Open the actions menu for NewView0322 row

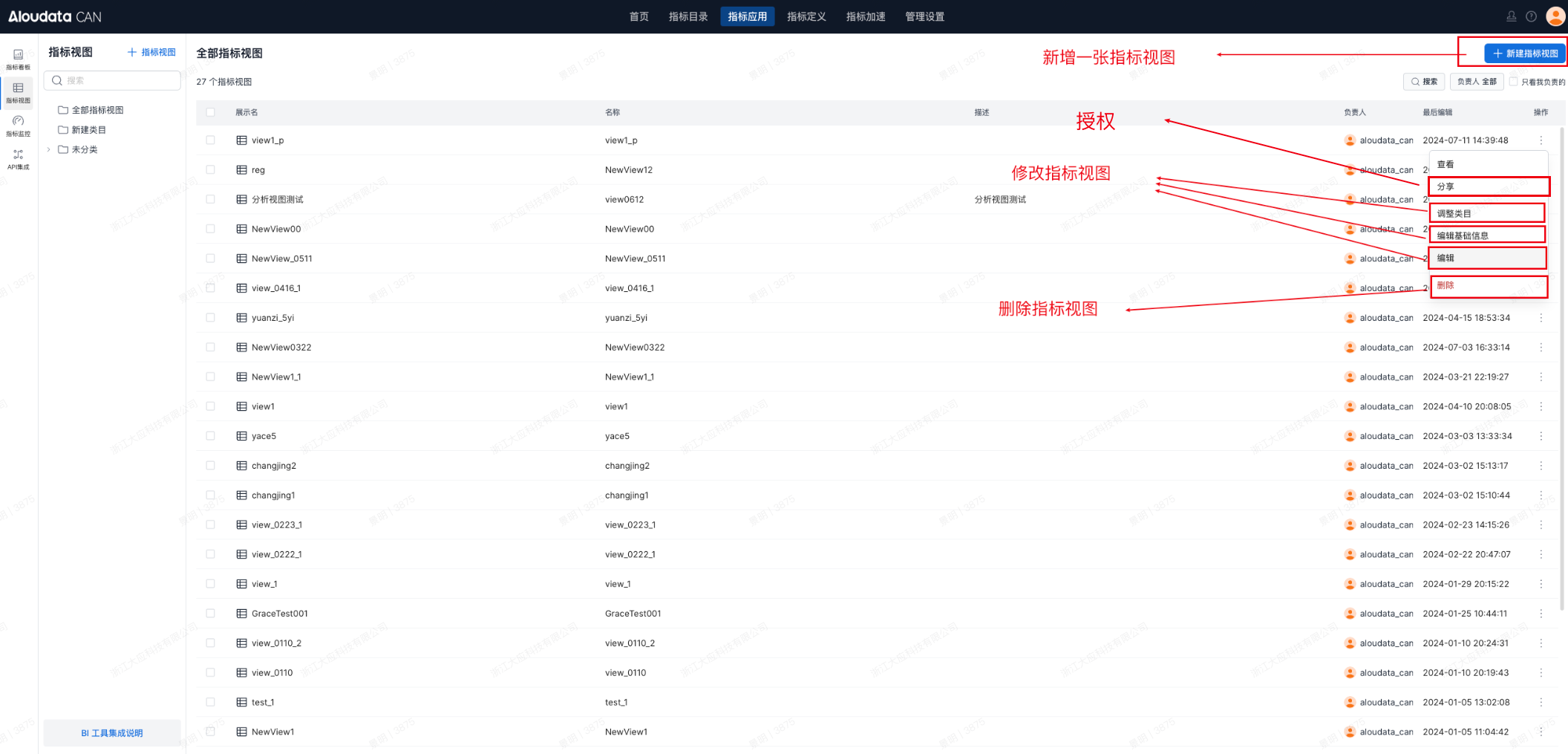(1541, 348)
